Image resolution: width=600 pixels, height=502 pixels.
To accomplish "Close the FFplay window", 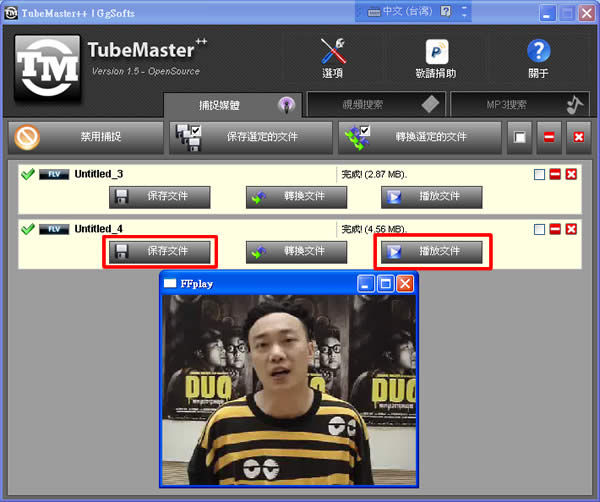I will pyautogui.click(x=405, y=284).
